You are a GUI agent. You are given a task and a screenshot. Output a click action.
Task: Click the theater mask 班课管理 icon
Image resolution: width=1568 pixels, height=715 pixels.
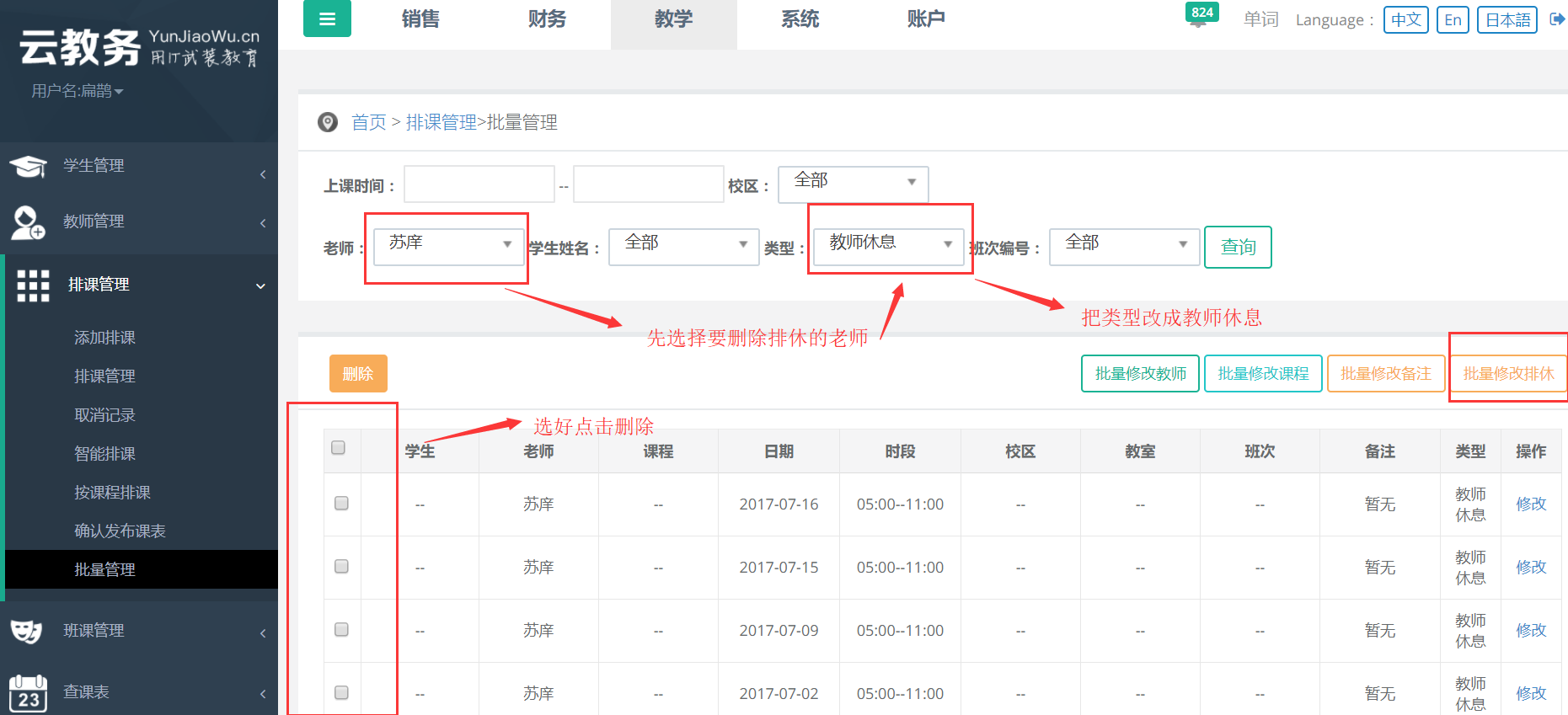point(26,631)
